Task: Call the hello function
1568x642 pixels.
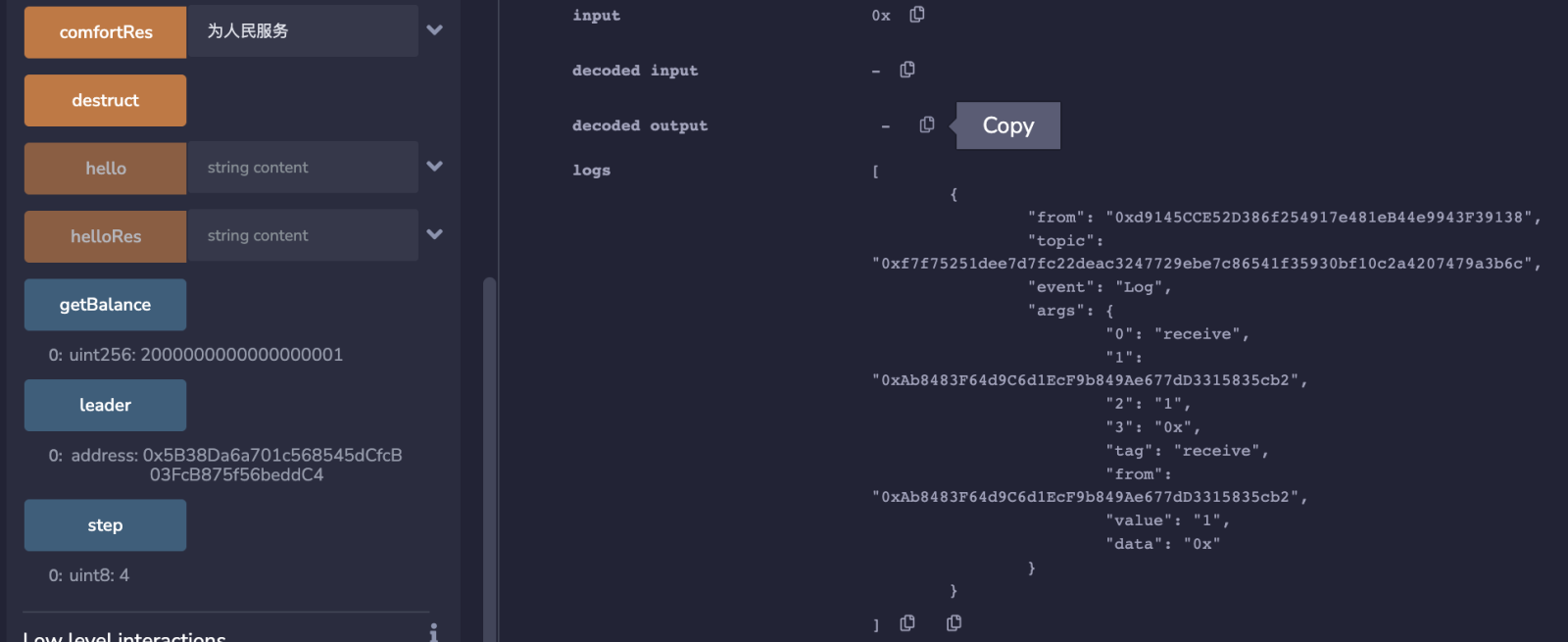Action: pyautogui.click(x=105, y=168)
